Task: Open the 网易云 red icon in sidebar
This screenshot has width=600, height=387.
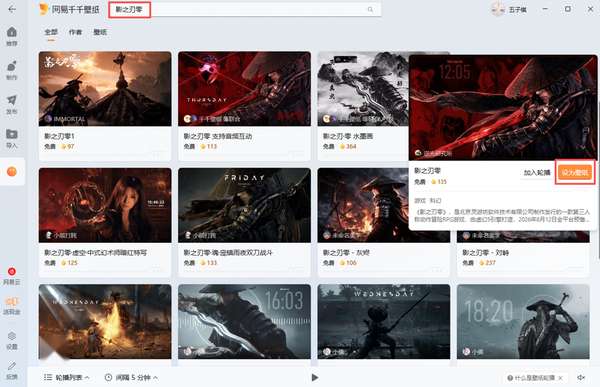Action: tap(12, 271)
